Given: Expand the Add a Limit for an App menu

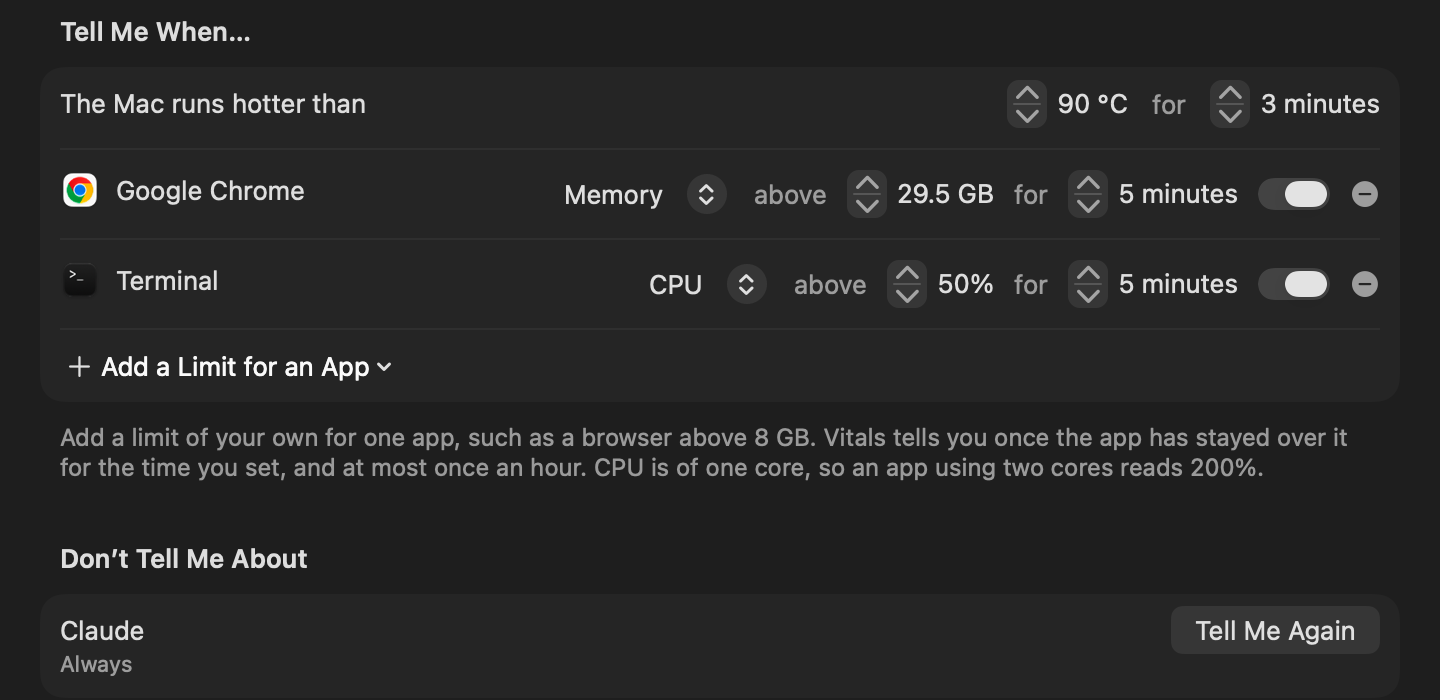Looking at the screenshot, I should [229, 367].
